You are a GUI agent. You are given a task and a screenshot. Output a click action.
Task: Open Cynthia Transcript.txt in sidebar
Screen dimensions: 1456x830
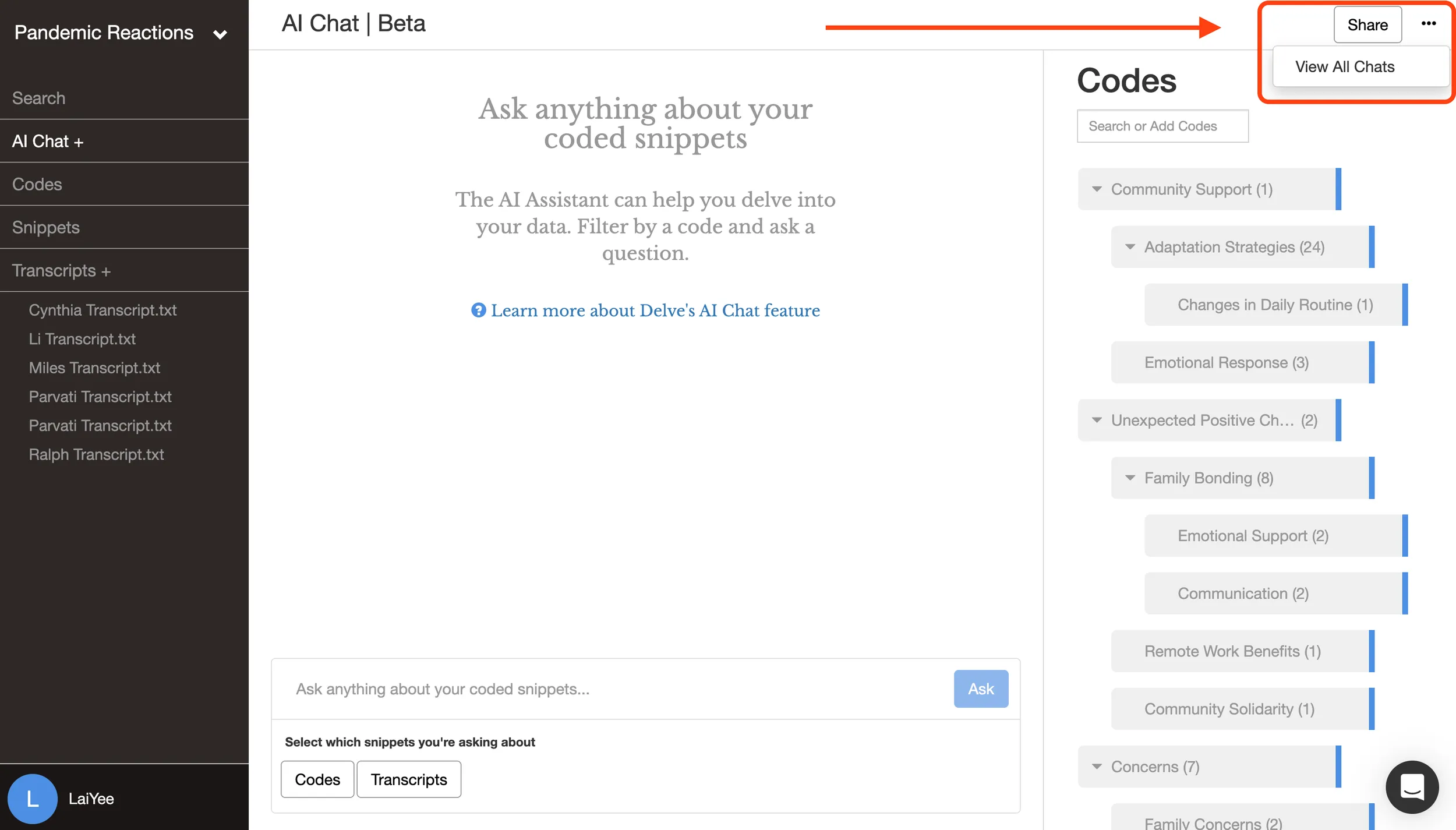103,310
